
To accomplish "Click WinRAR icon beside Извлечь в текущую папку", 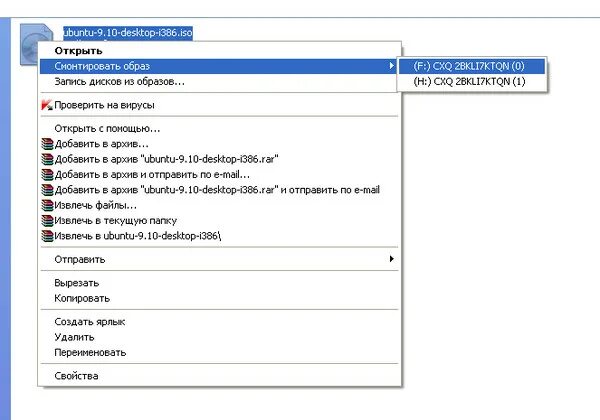I will click(x=47, y=220).
